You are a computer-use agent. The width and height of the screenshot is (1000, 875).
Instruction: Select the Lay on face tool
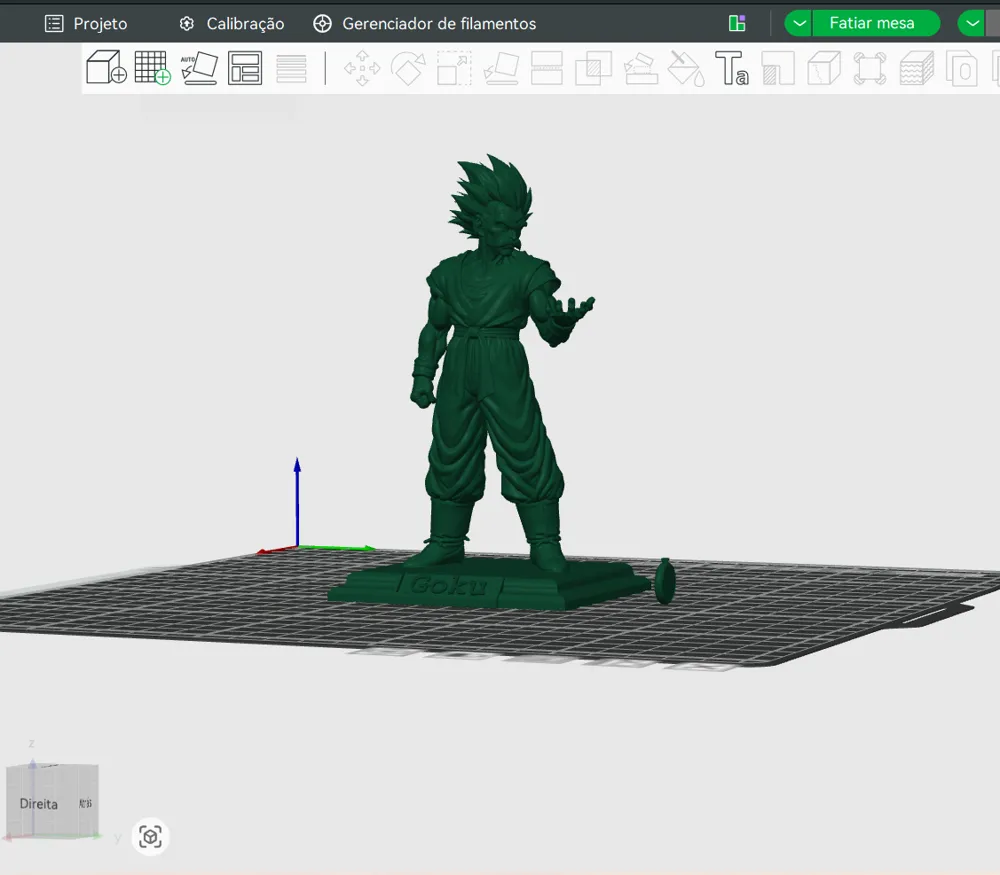501,68
